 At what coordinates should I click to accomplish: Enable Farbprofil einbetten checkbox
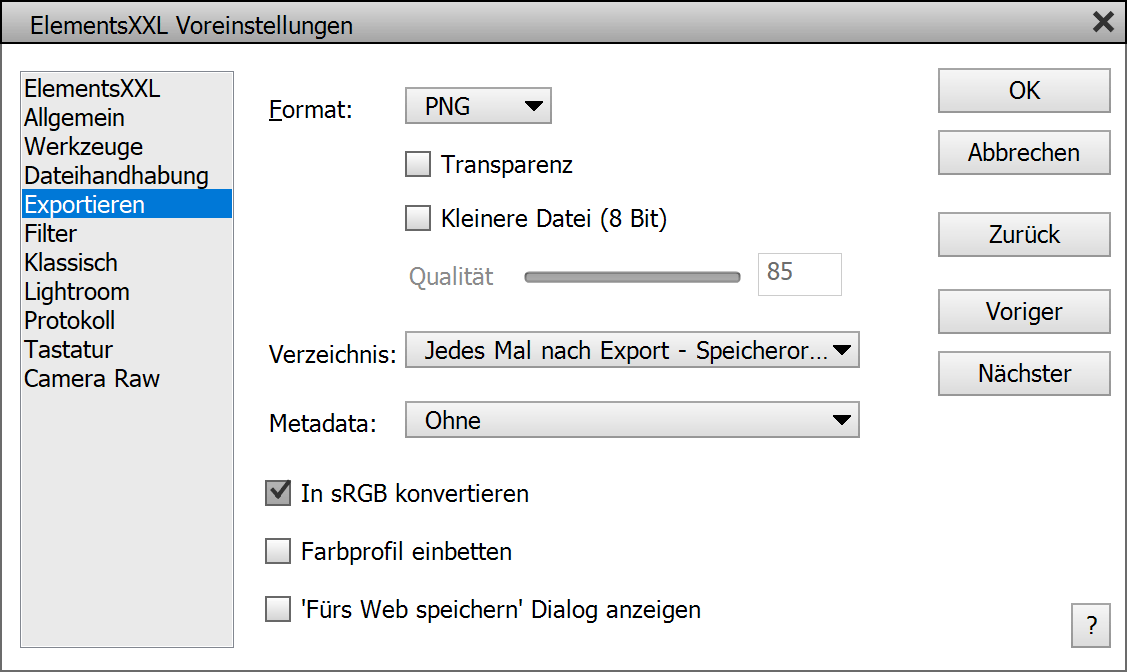[x=278, y=551]
